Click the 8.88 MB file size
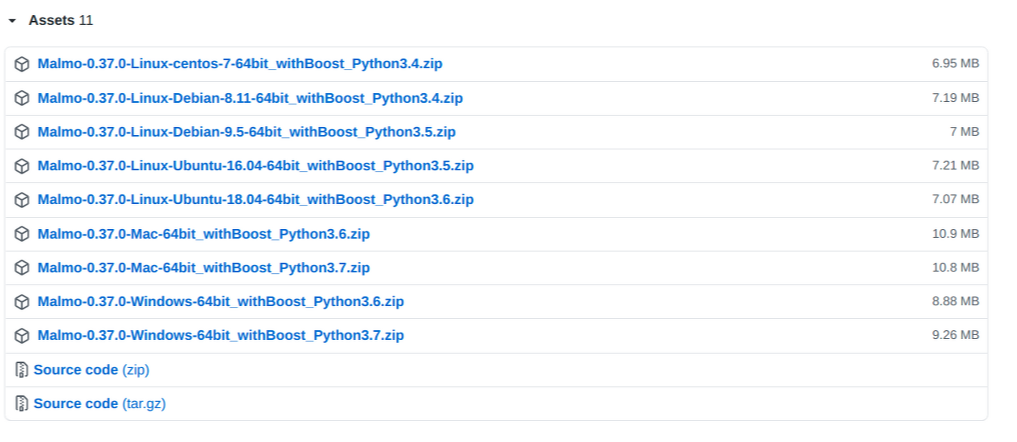 (955, 301)
